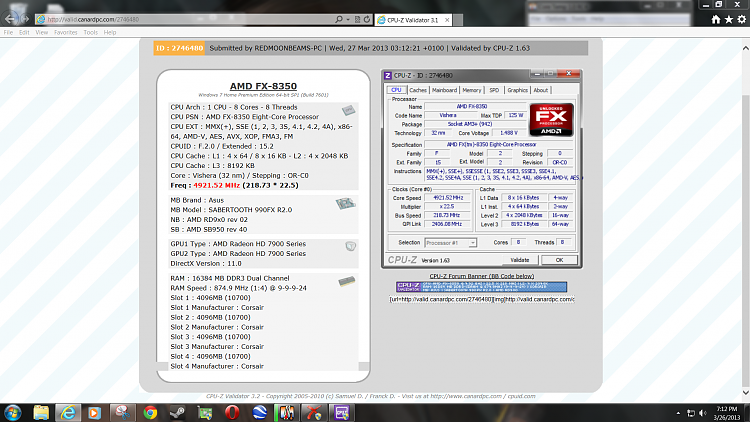Viewport: 750px width, 422px height.
Task: Click the CPU-Z window icon in title bar
Action: (x=388, y=76)
